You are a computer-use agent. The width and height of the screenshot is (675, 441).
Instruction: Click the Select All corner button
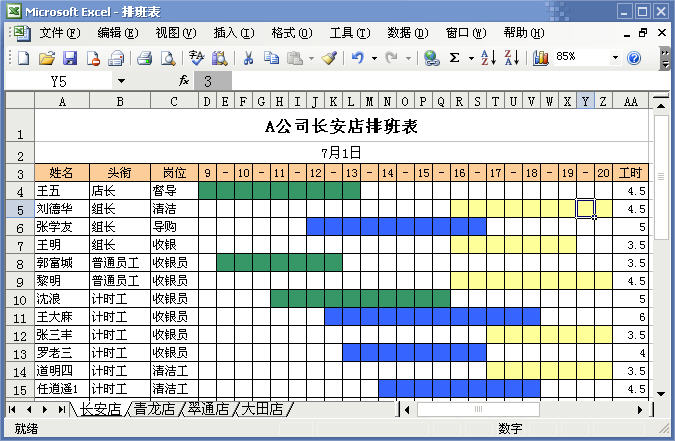pyautogui.click(x=20, y=101)
